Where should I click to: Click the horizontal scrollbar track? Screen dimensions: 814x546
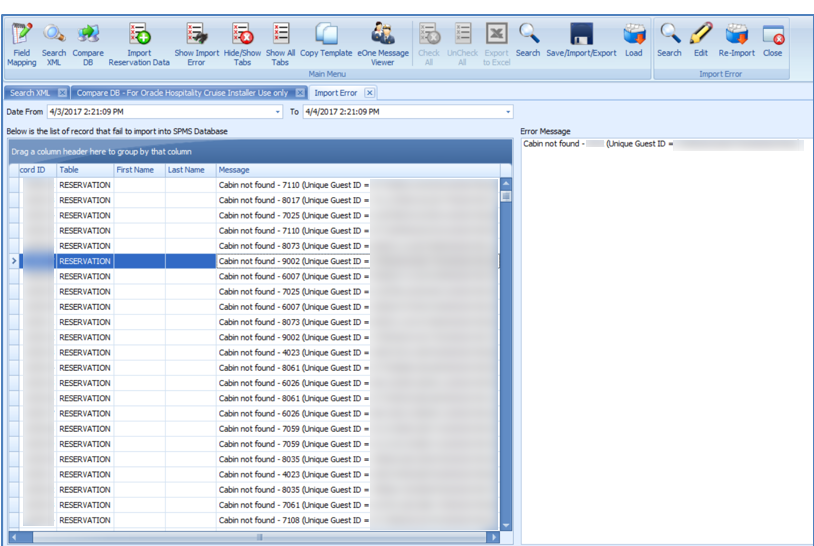[260, 537]
